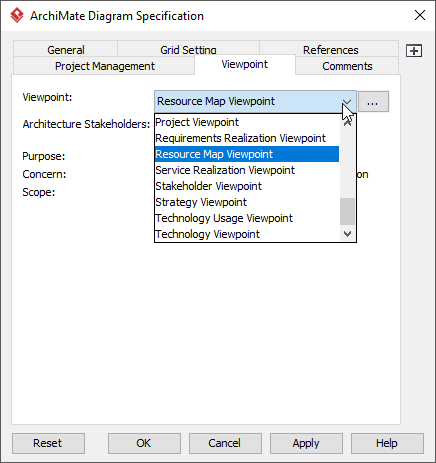Screen dimensions: 436x463
Task: Close the ArchiMate Diagram Specification dialog
Action: (420, 15)
